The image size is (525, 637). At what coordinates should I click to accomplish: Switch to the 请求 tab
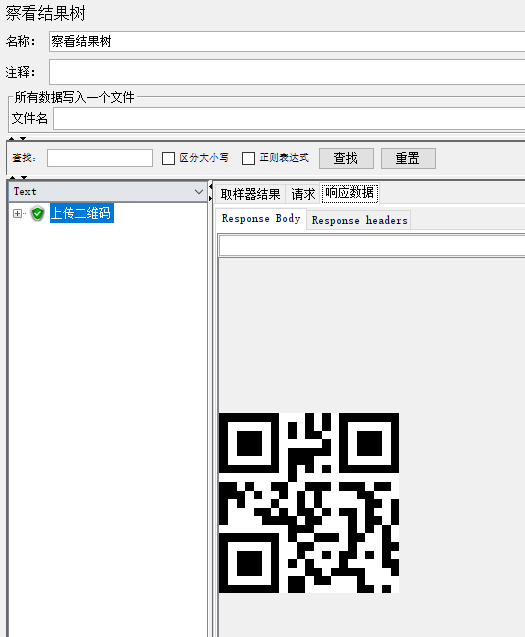click(303, 194)
